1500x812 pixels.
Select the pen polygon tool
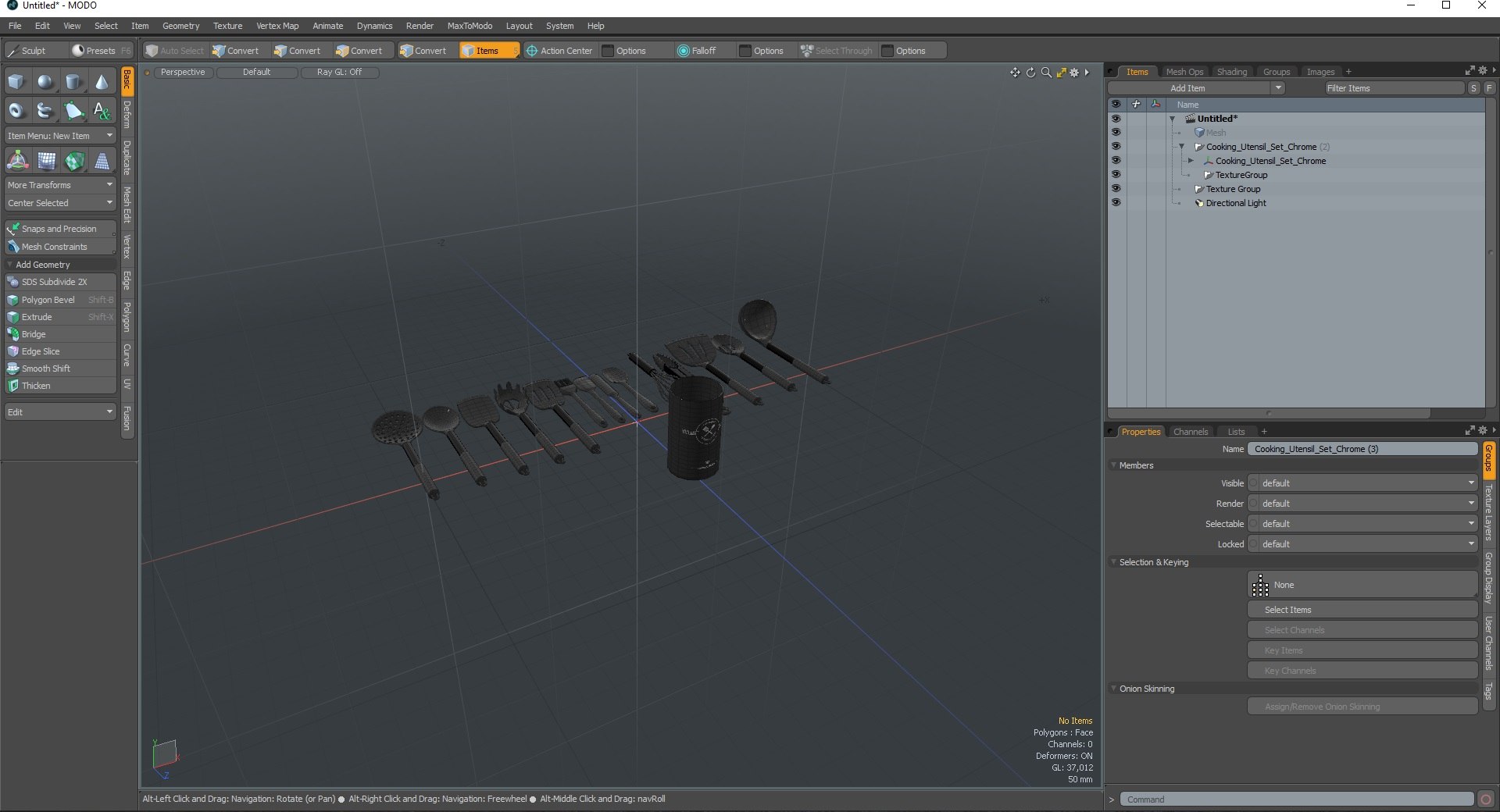[73, 111]
